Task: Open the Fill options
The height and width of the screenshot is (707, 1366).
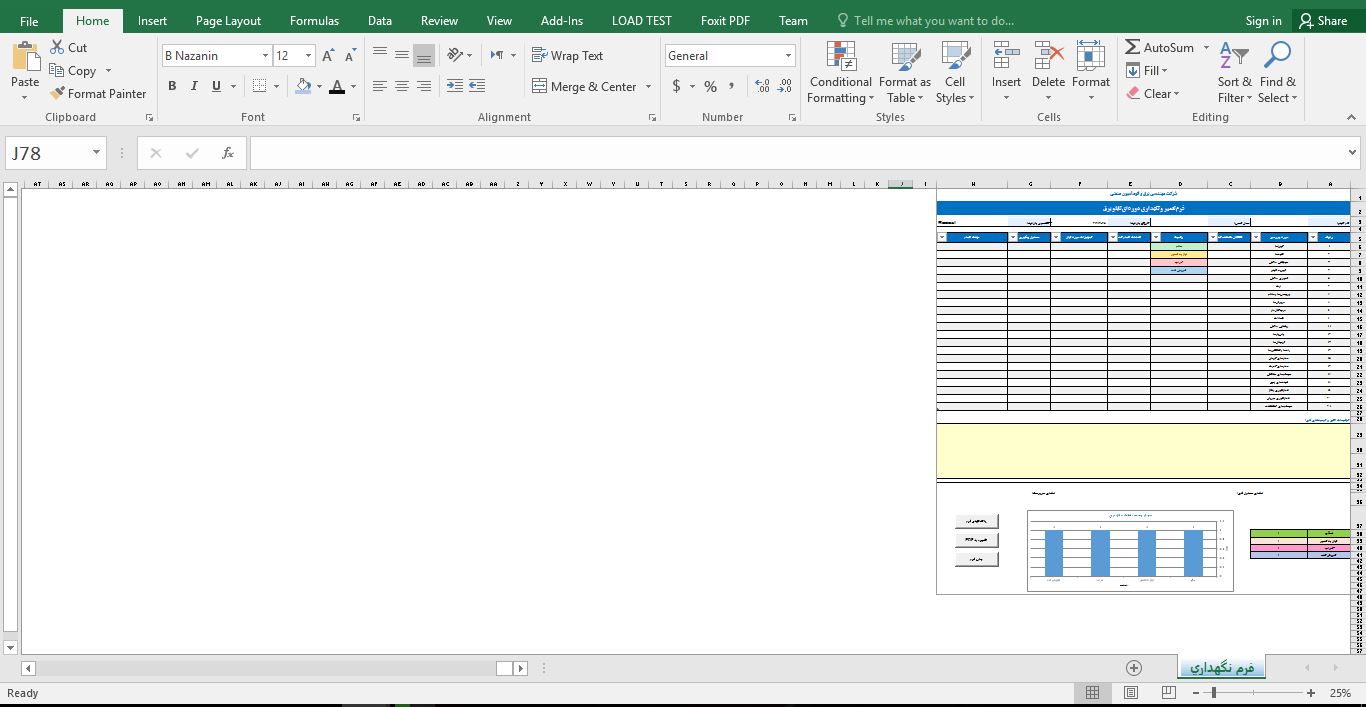Action: [x=1146, y=70]
